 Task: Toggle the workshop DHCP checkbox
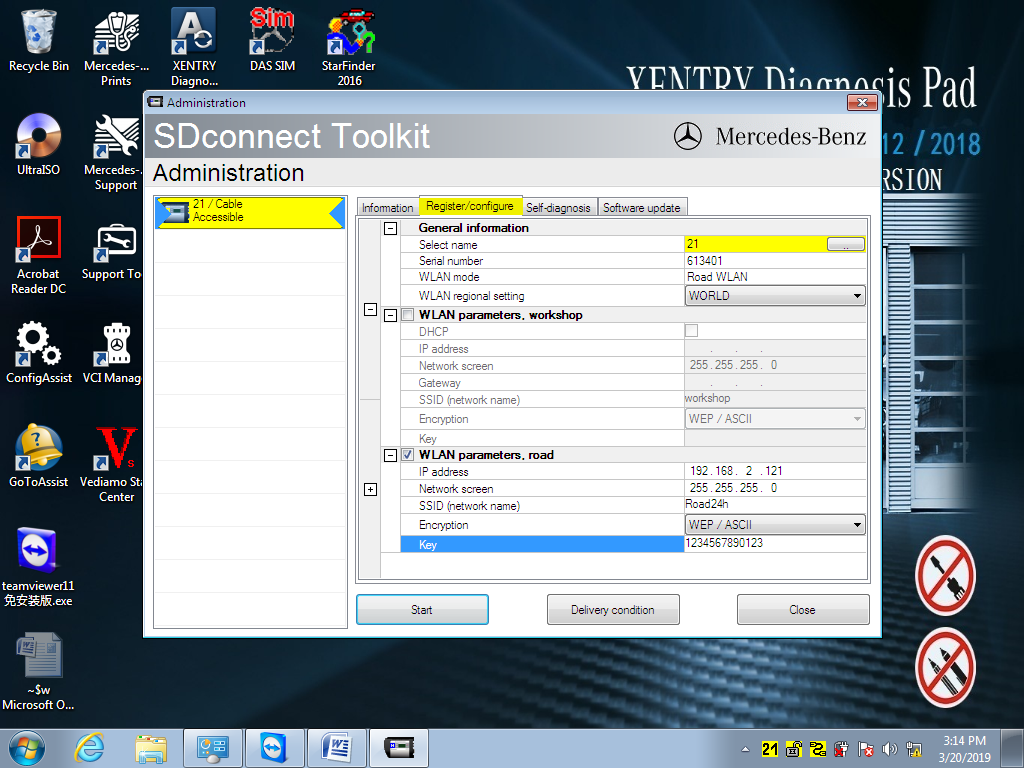[x=692, y=331]
